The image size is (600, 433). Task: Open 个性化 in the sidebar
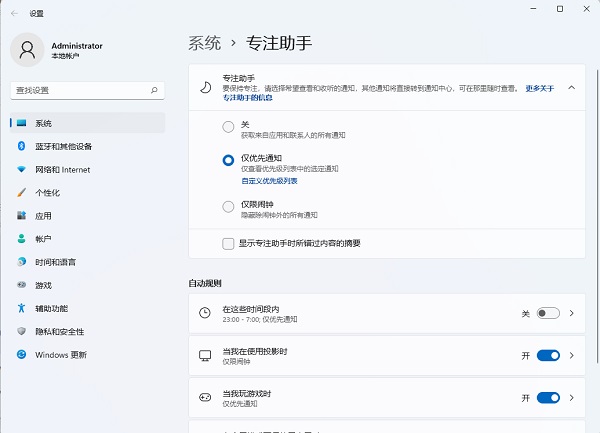click(48, 192)
